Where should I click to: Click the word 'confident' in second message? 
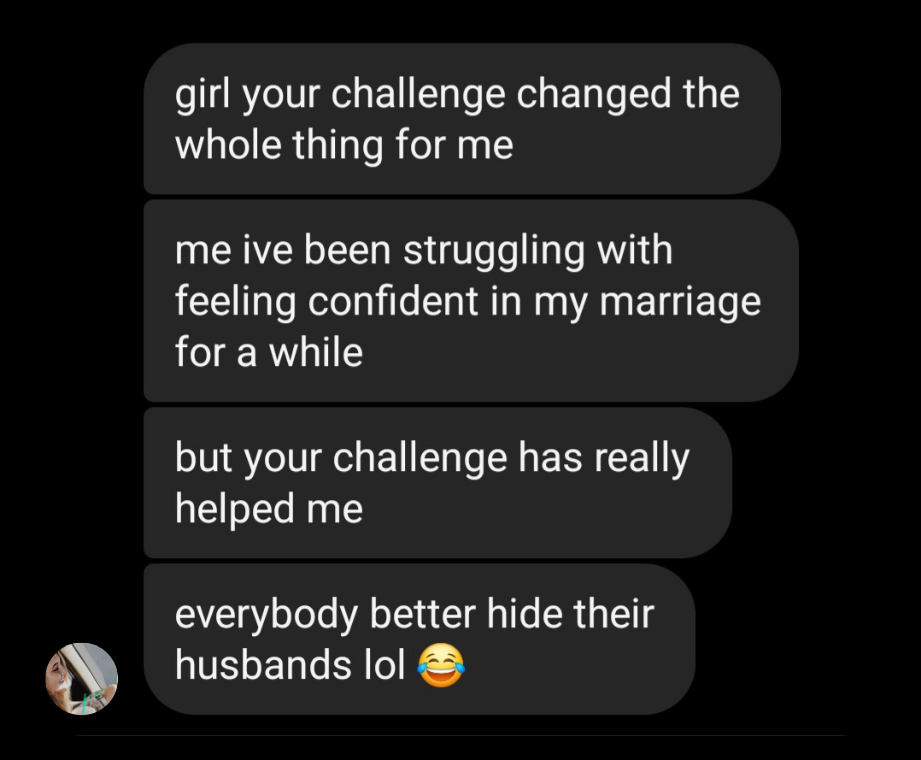(x=393, y=301)
